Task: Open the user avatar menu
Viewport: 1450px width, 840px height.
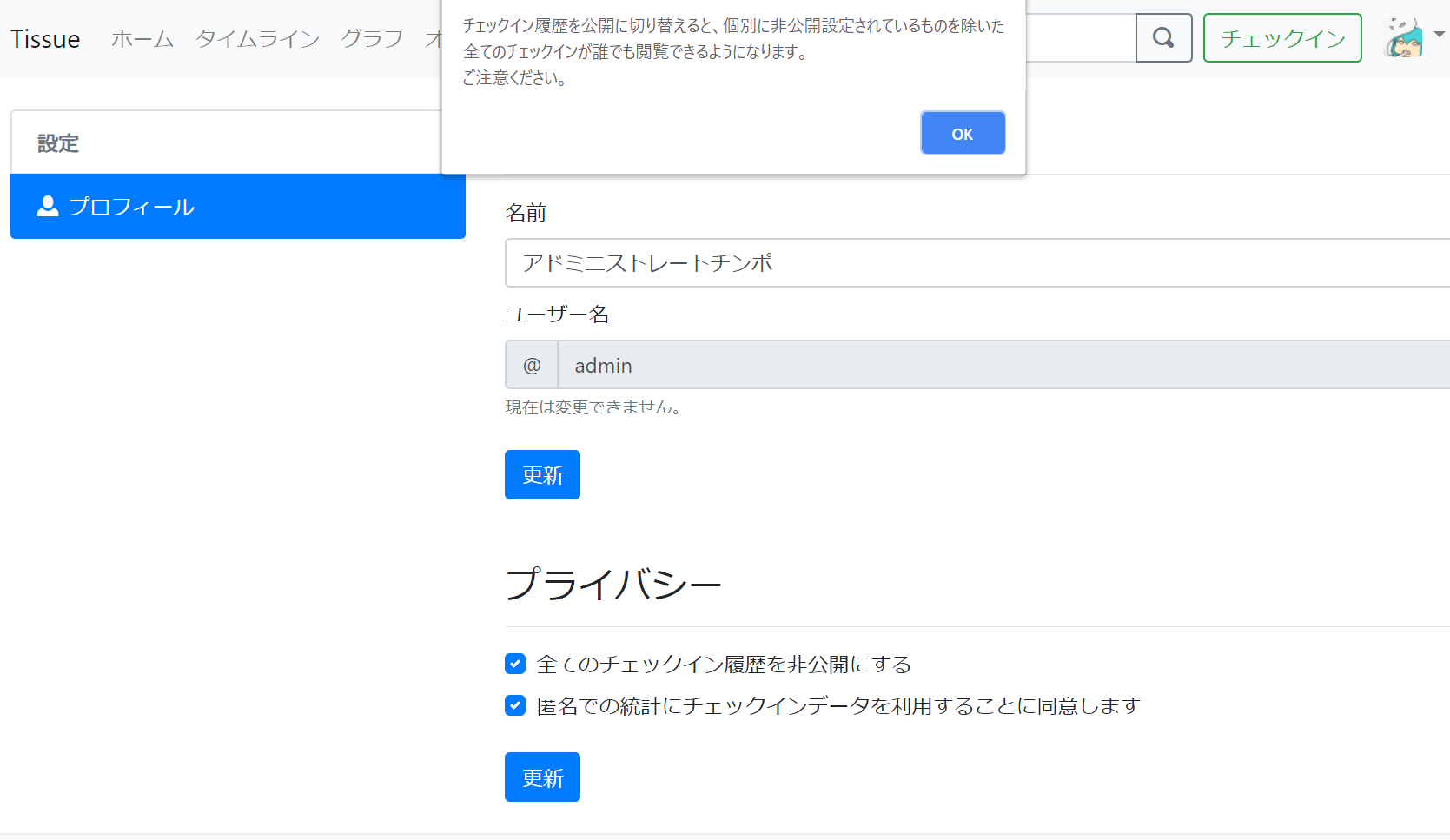Action: pos(1403,38)
